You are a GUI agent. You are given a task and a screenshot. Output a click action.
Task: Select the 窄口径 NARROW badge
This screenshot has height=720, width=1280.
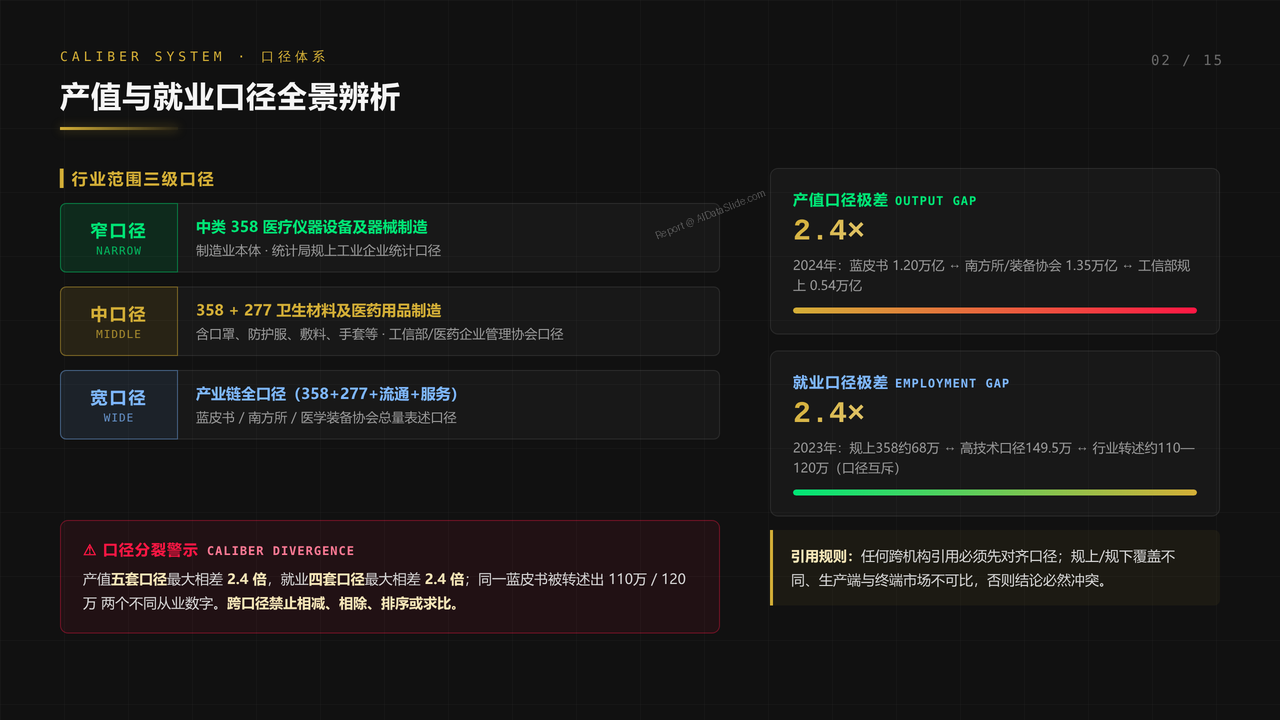(x=119, y=238)
